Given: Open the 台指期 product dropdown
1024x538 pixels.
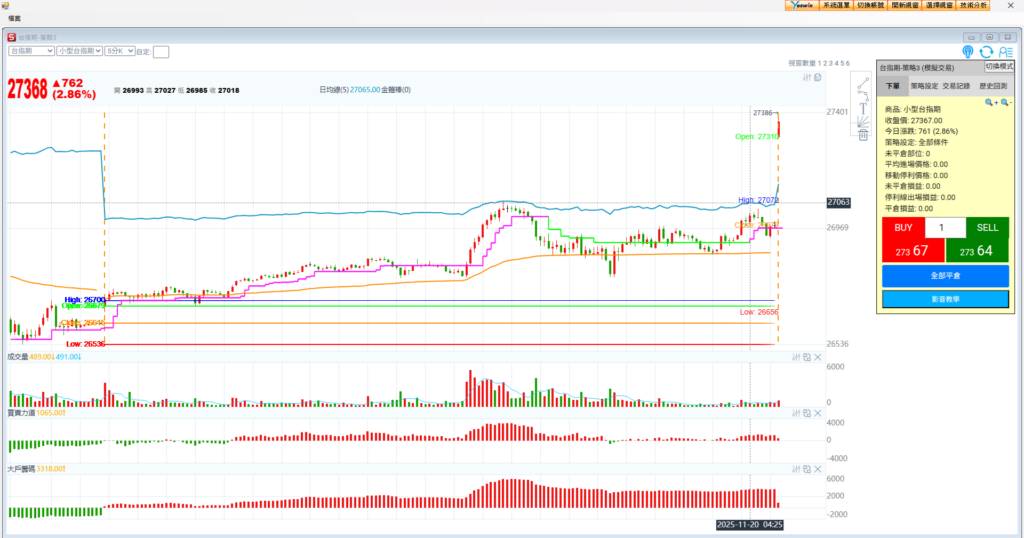Looking at the screenshot, I should 30,50.
